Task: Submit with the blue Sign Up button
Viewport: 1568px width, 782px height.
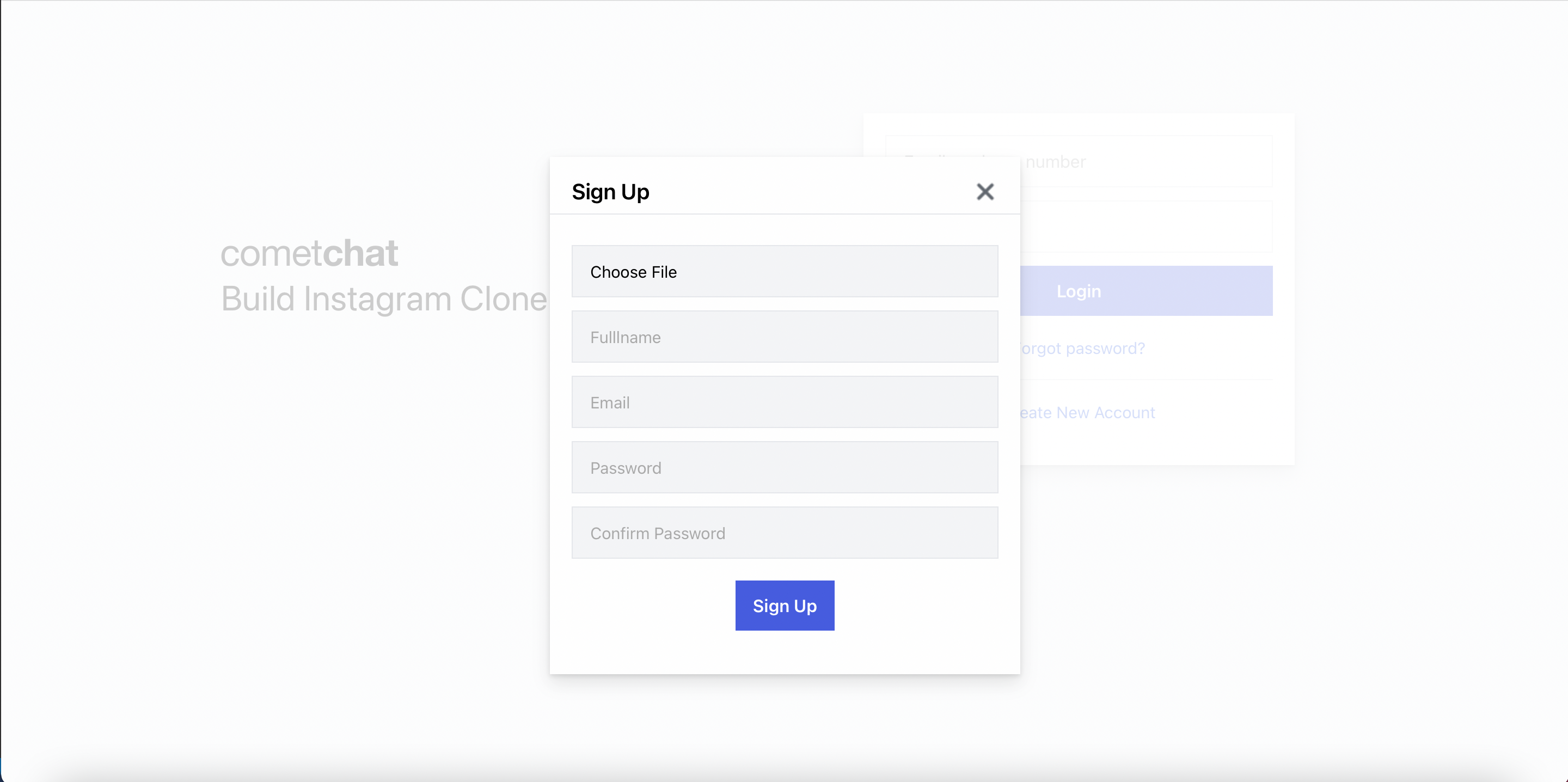Action: (x=785, y=606)
